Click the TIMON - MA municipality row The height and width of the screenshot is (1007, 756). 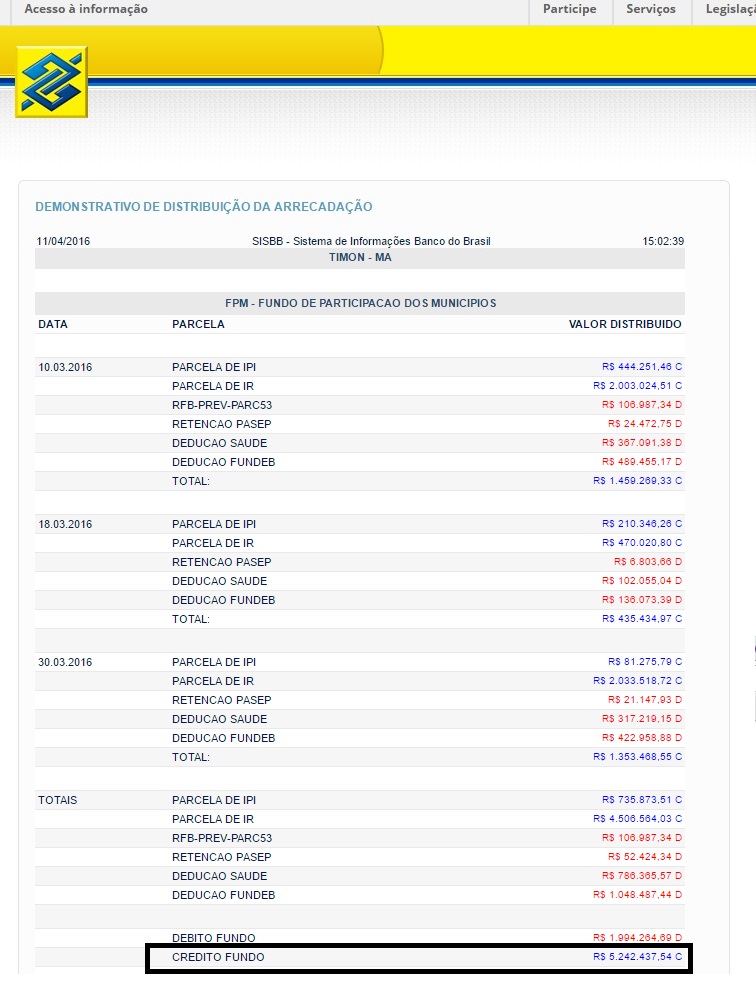359,257
